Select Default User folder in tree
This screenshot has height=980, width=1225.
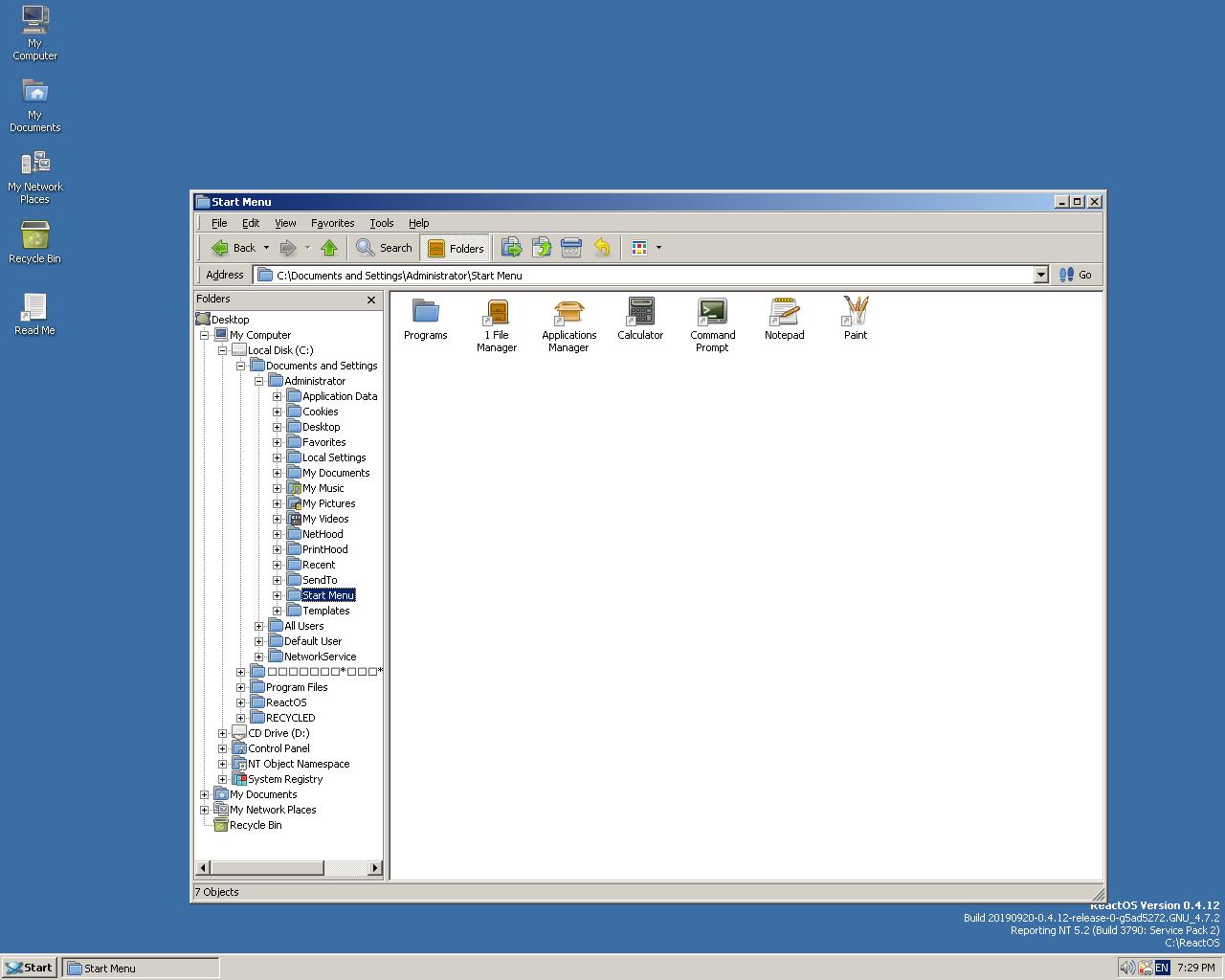point(312,641)
